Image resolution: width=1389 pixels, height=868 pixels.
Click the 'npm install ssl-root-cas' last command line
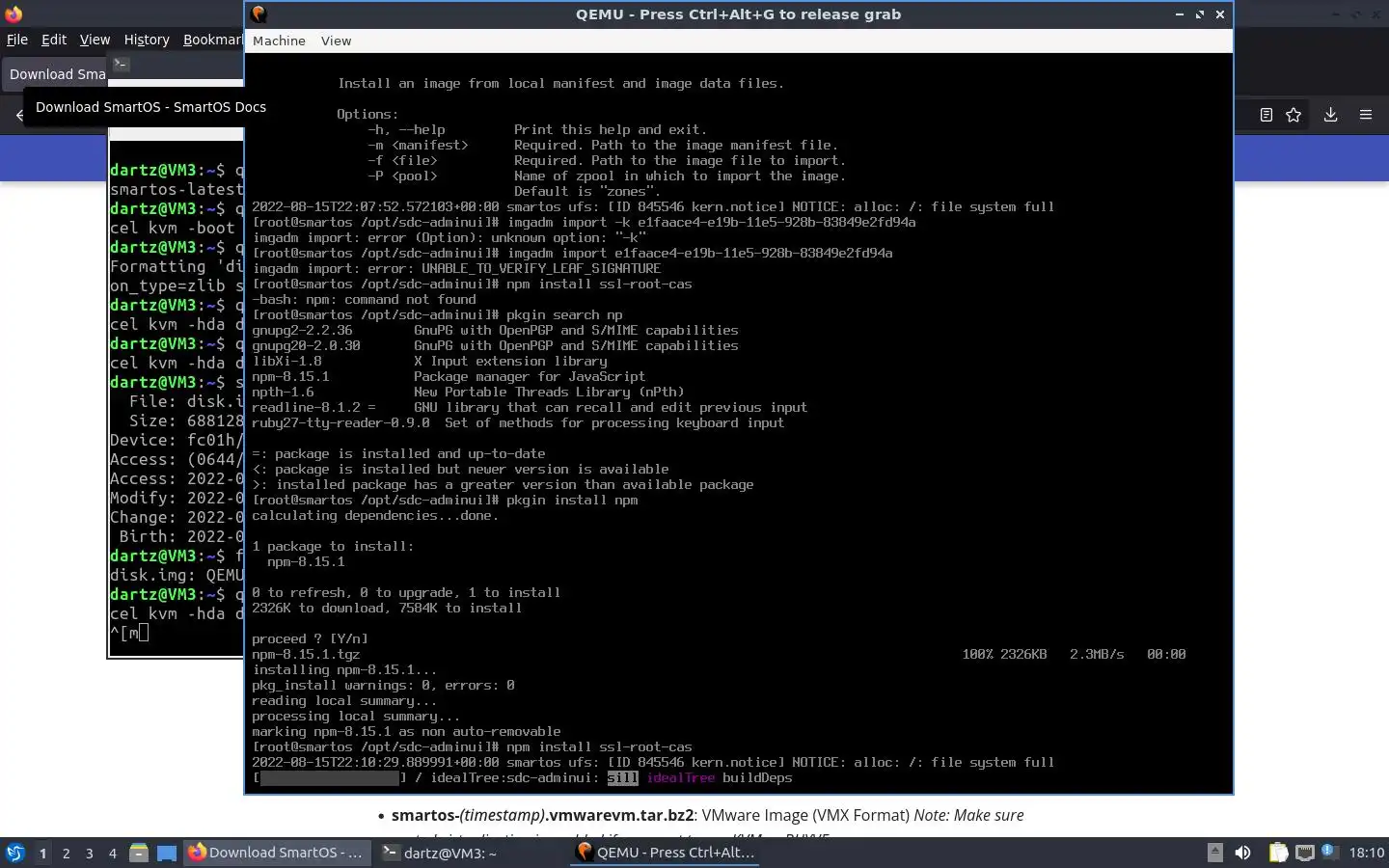click(472, 746)
